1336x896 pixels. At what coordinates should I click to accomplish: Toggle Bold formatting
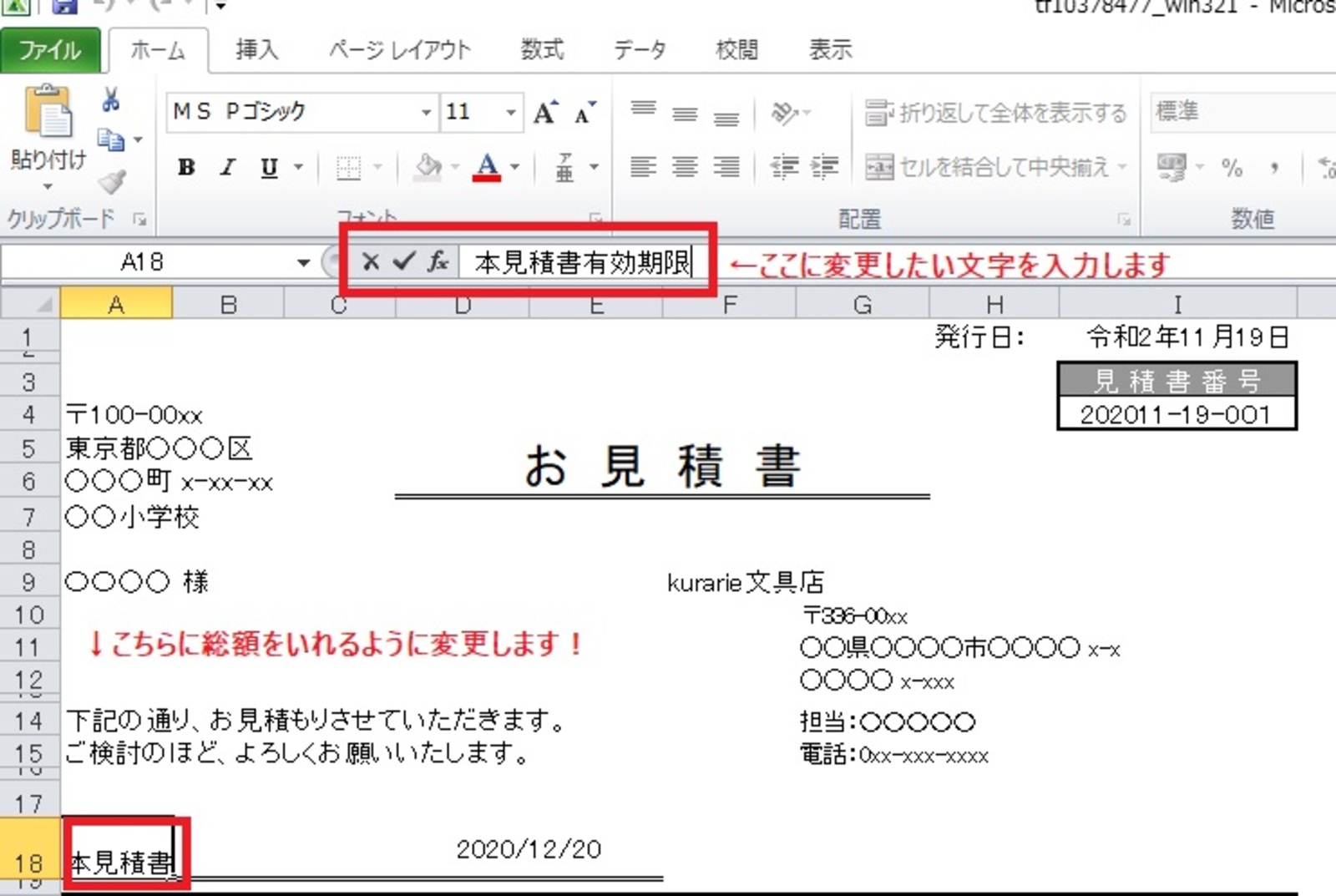[x=186, y=167]
